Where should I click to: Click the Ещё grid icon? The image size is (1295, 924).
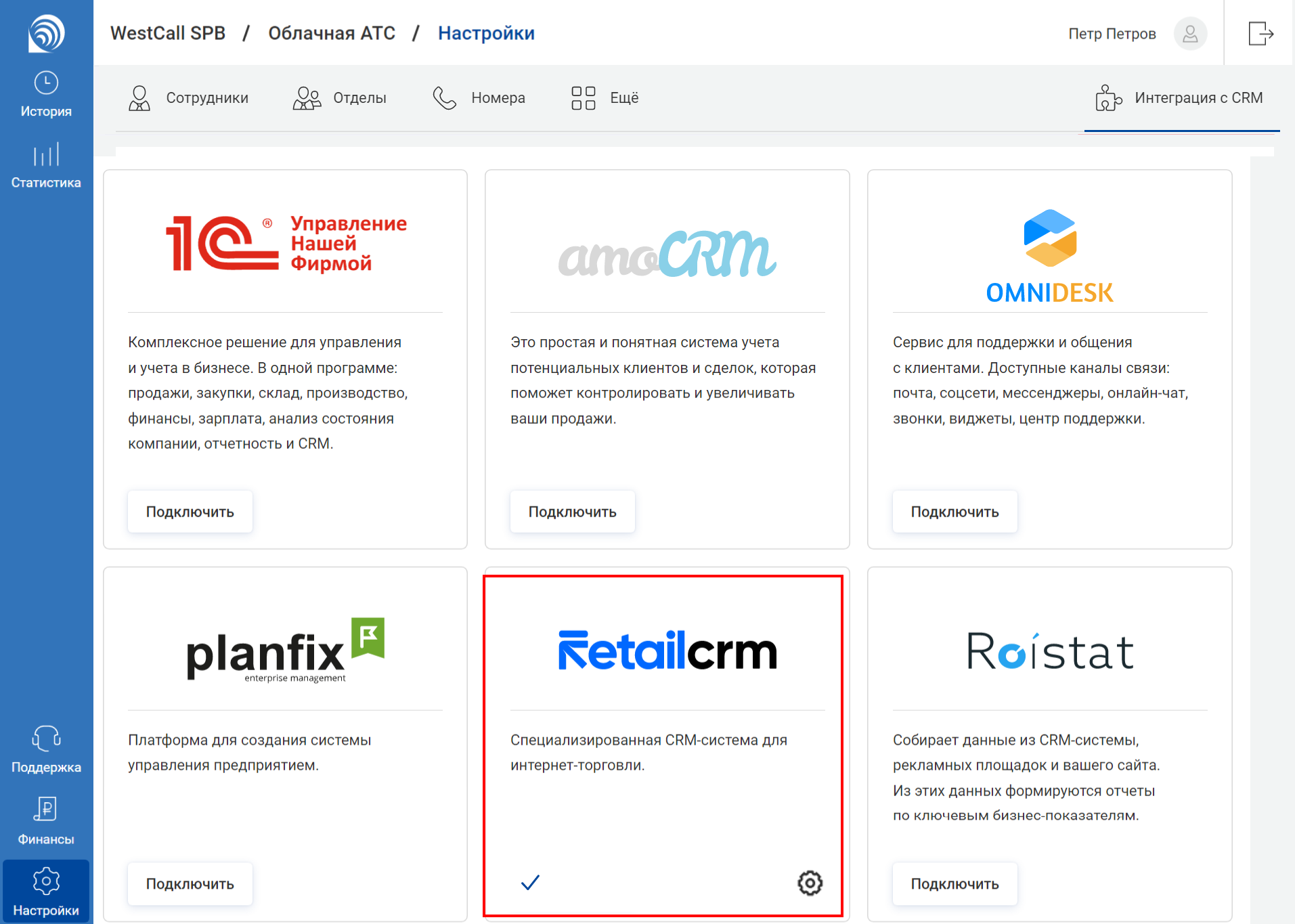(583, 98)
